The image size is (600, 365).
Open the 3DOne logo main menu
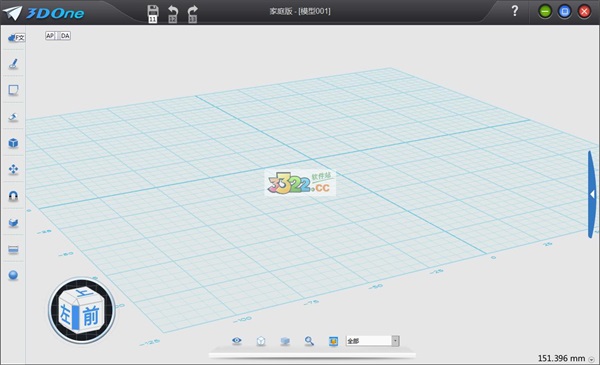coord(43,13)
